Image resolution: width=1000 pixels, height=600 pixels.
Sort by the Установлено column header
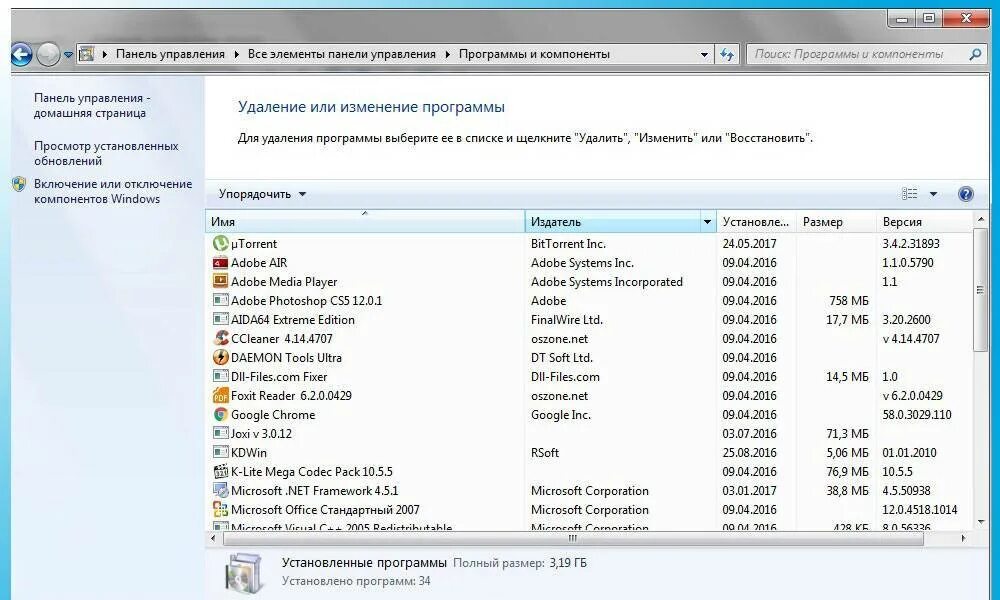pos(756,222)
